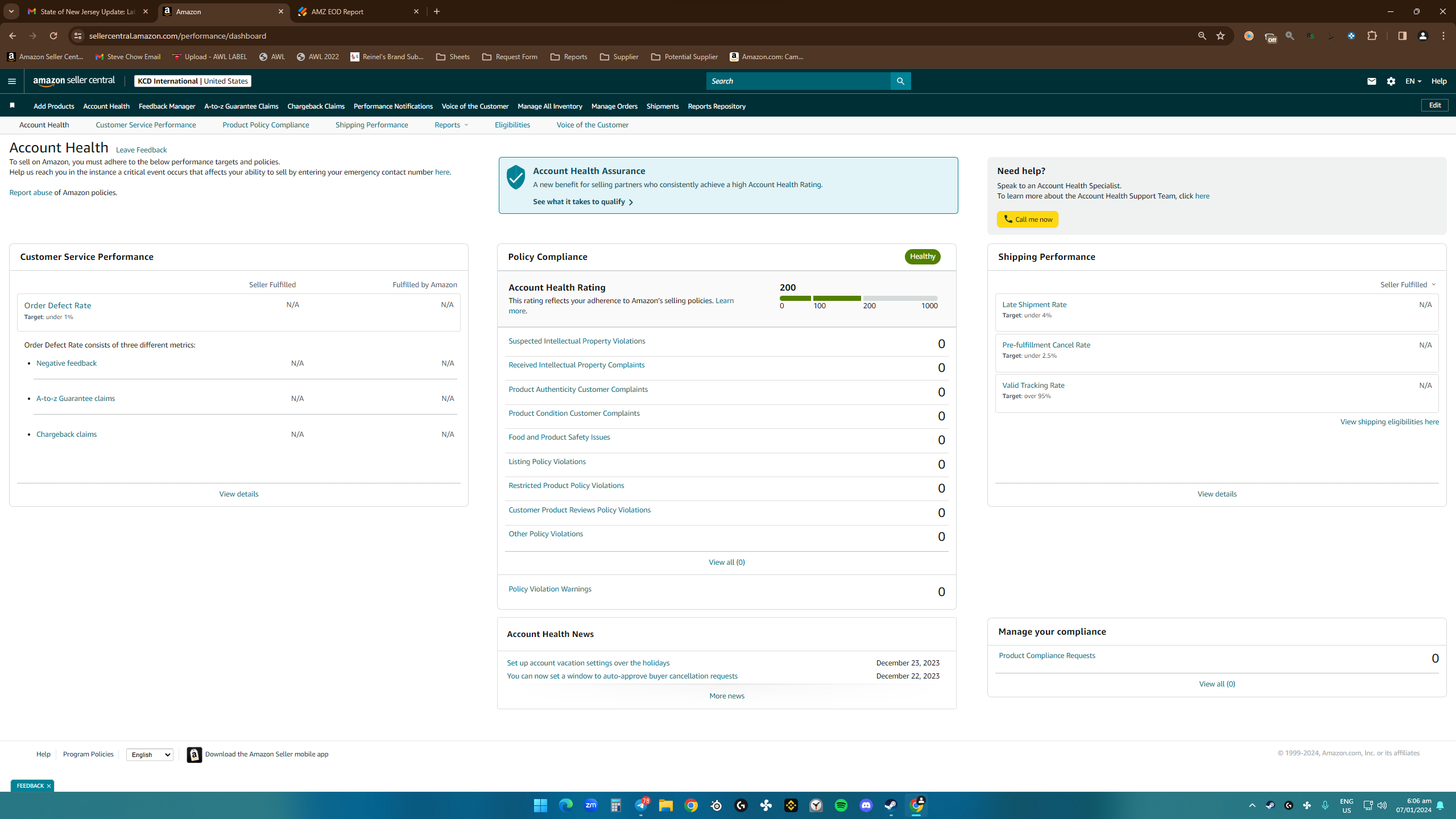
Task: Open the Windows Start menu
Action: [x=540, y=805]
